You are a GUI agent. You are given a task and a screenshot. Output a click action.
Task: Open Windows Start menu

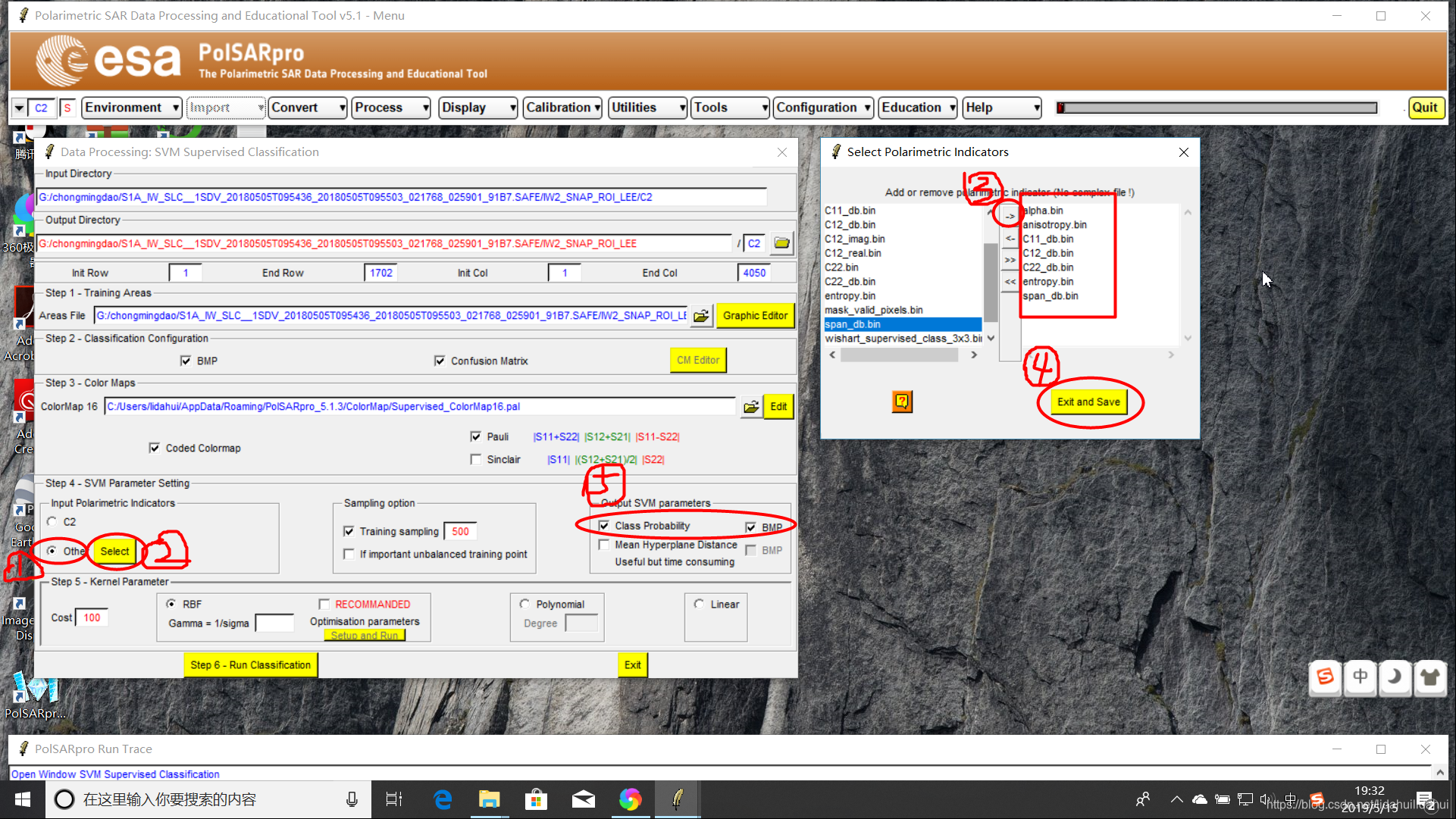tap(22, 799)
